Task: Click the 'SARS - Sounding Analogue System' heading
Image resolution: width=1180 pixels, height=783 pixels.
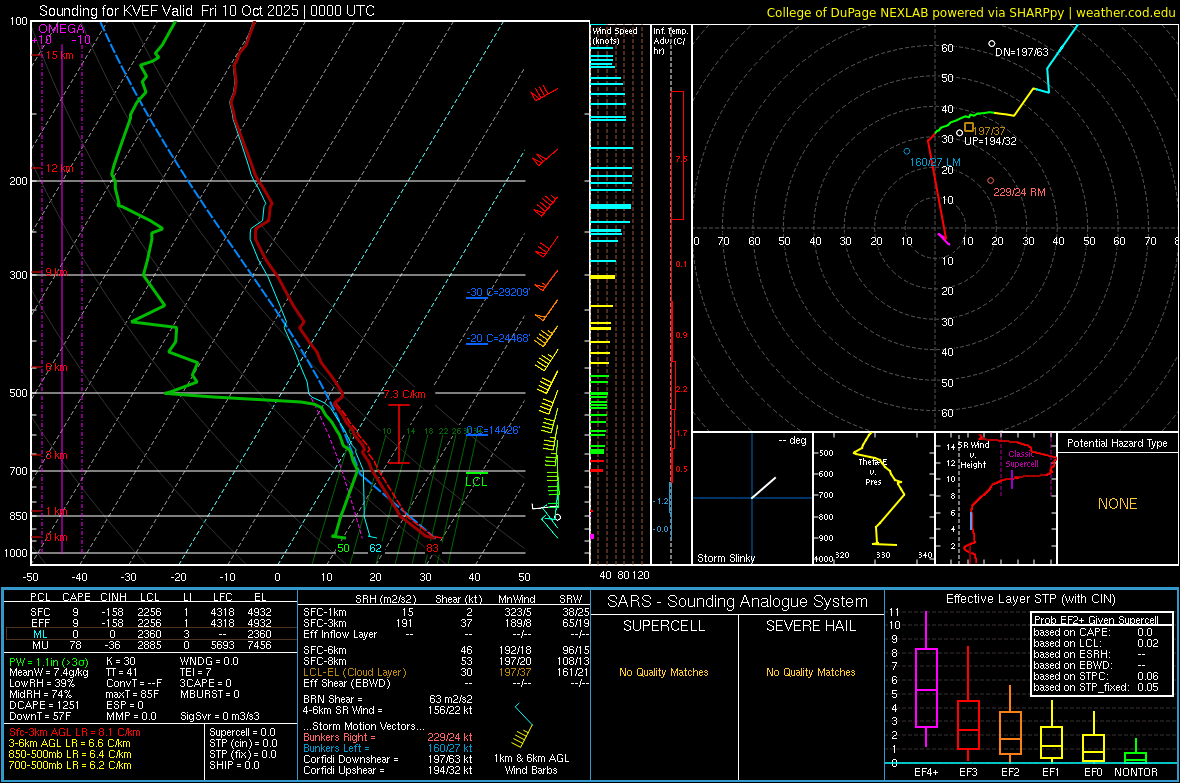Action: tap(738, 602)
